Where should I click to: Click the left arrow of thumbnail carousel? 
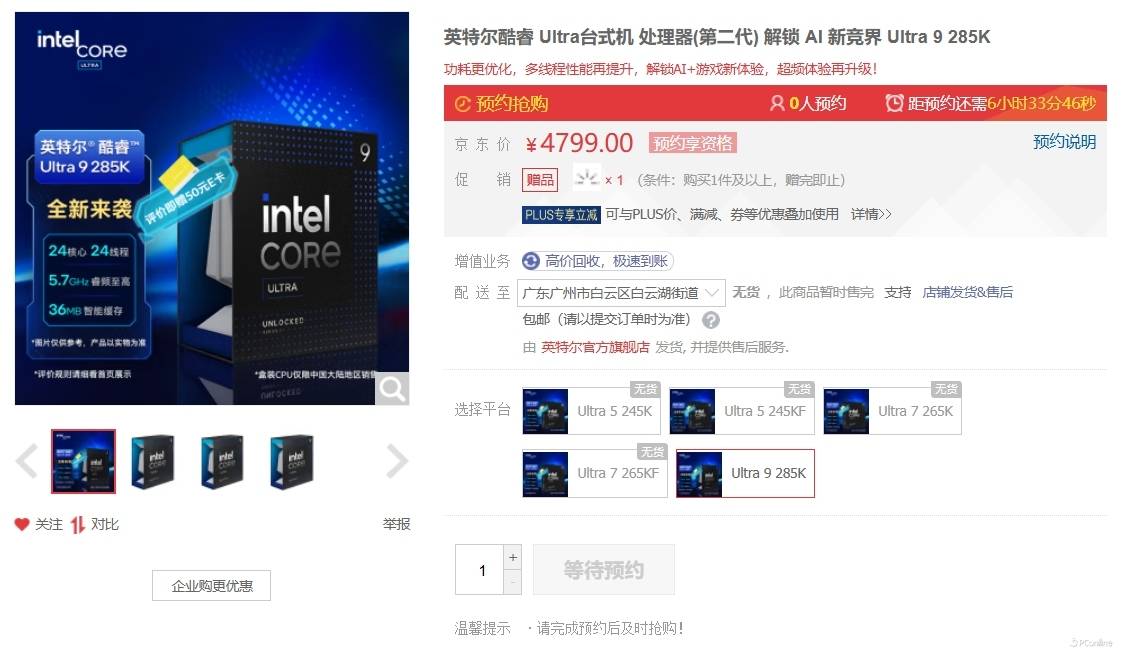pos(27,461)
